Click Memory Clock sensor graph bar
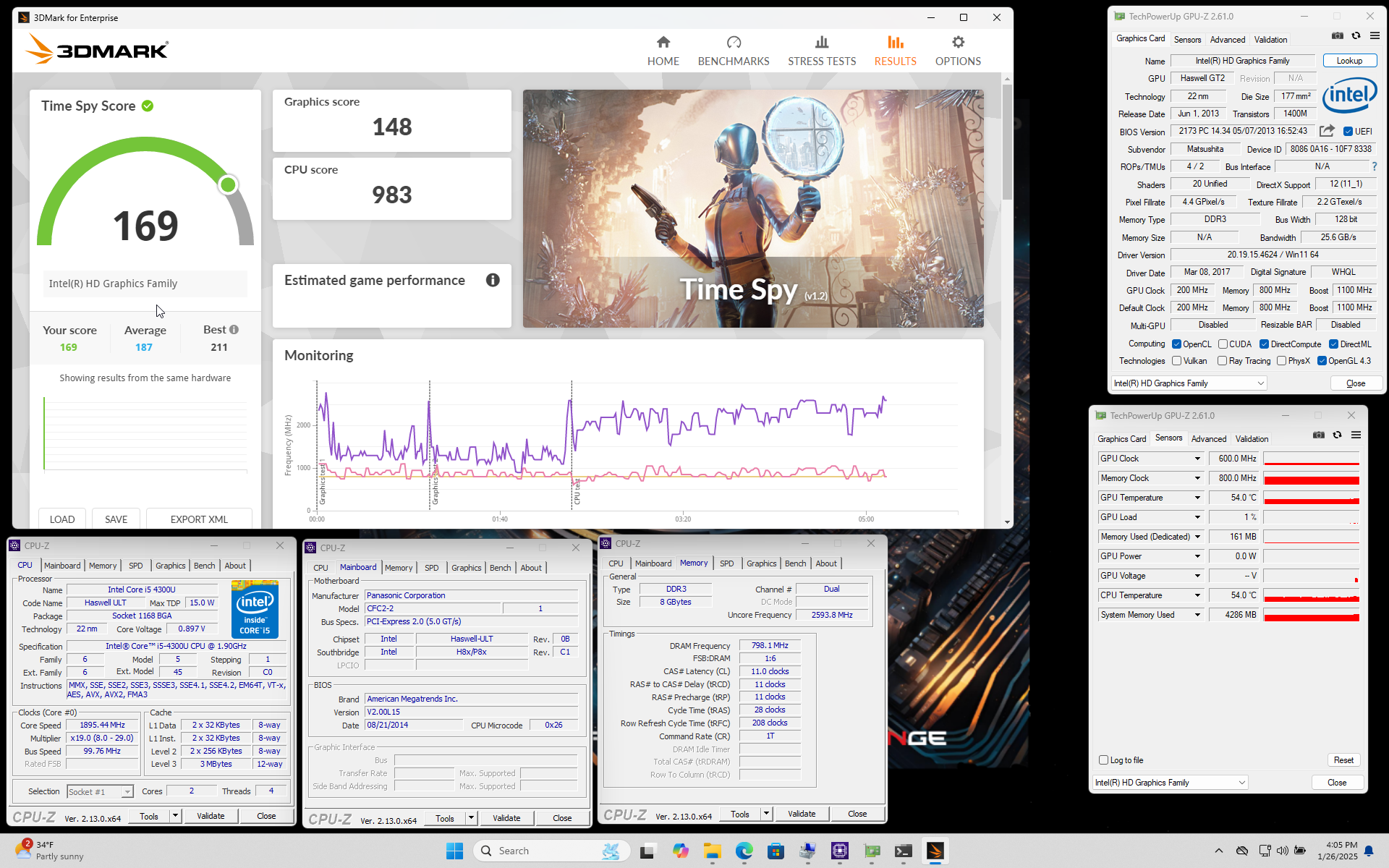 (1311, 478)
